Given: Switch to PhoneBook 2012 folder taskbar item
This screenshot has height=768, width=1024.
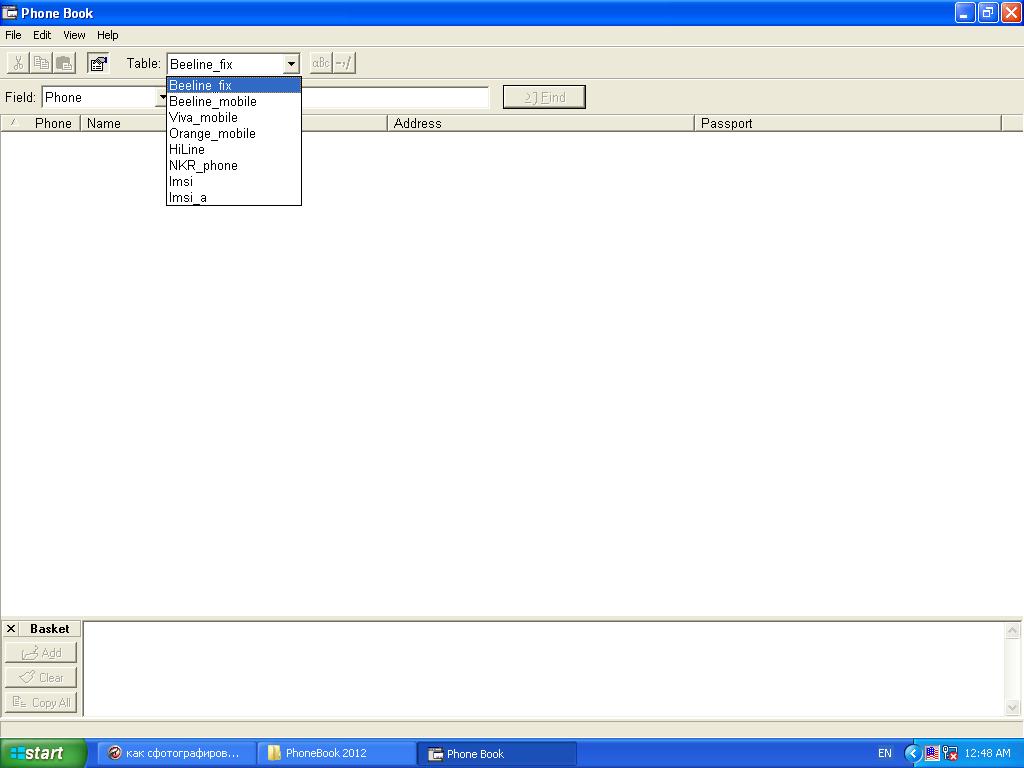Looking at the screenshot, I should pyautogui.click(x=336, y=754).
